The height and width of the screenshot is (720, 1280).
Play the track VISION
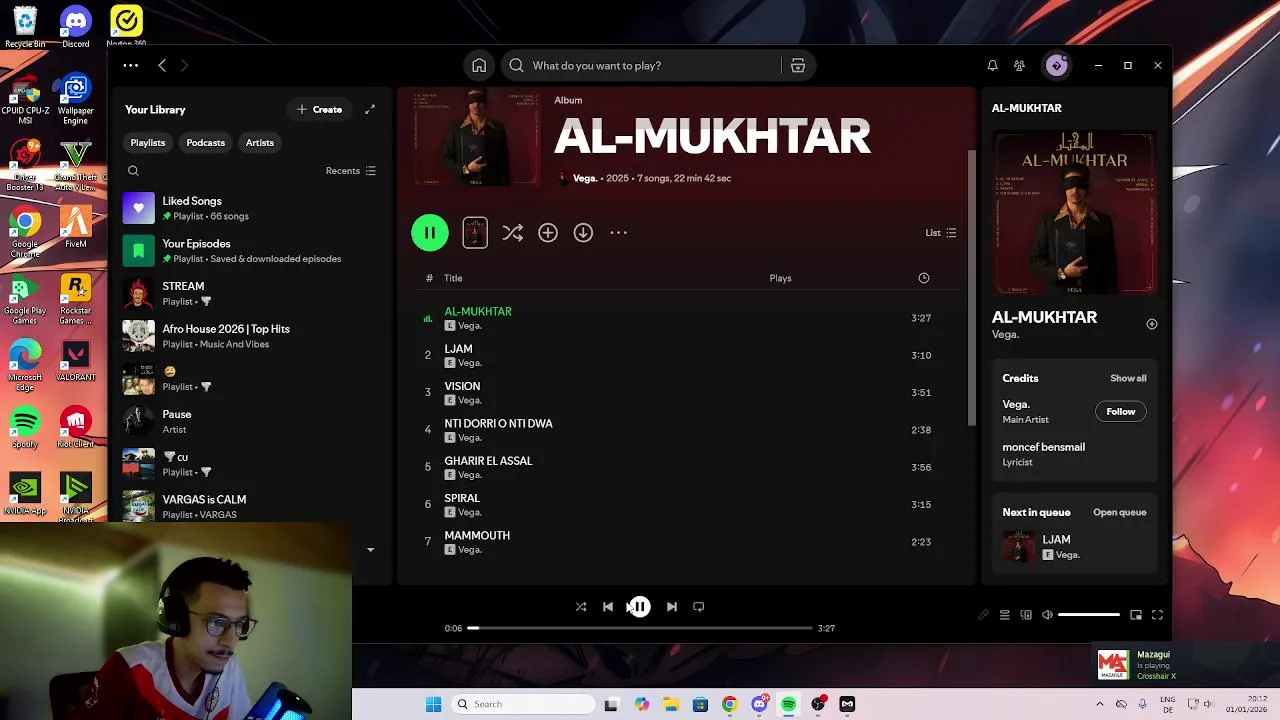pos(685,392)
